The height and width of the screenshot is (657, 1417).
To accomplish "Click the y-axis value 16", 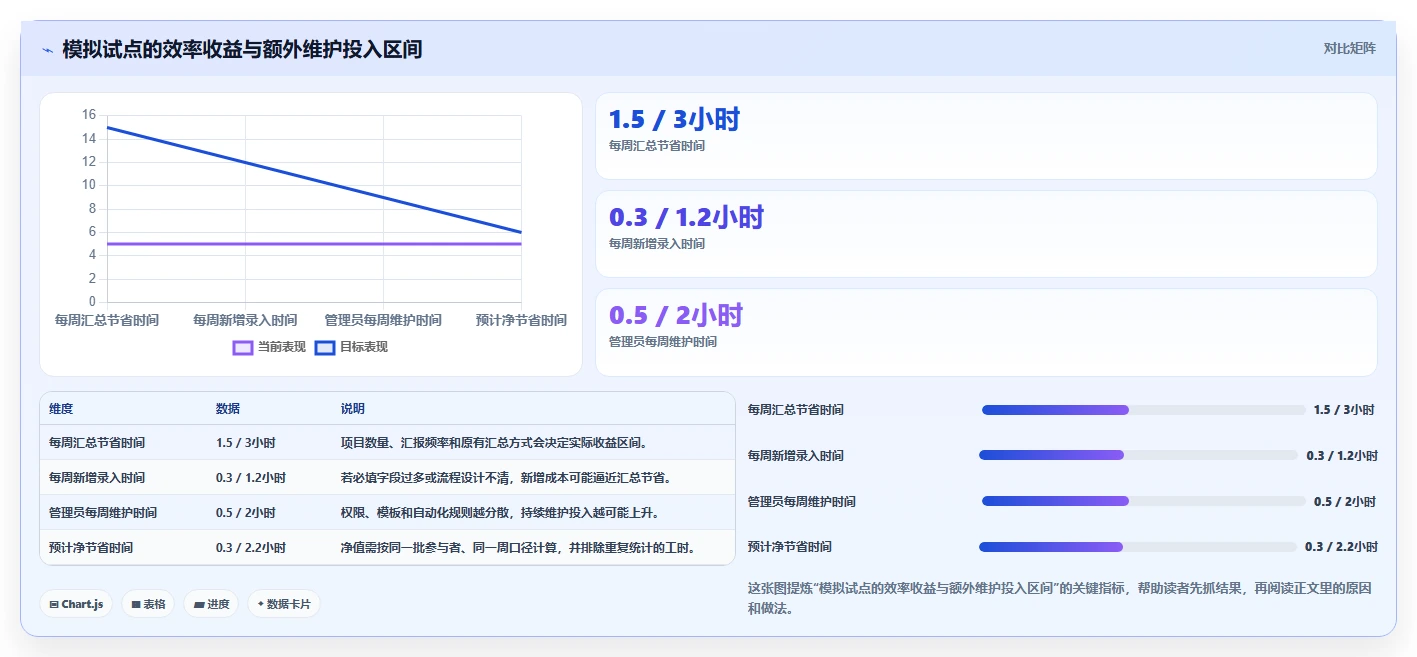I will coord(89,115).
